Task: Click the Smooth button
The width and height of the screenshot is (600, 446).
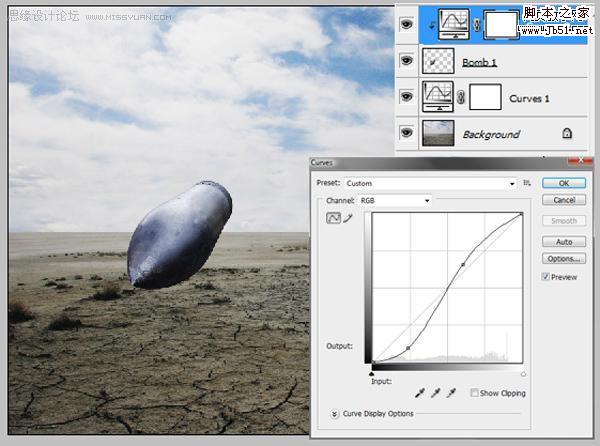Action: (564, 221)
